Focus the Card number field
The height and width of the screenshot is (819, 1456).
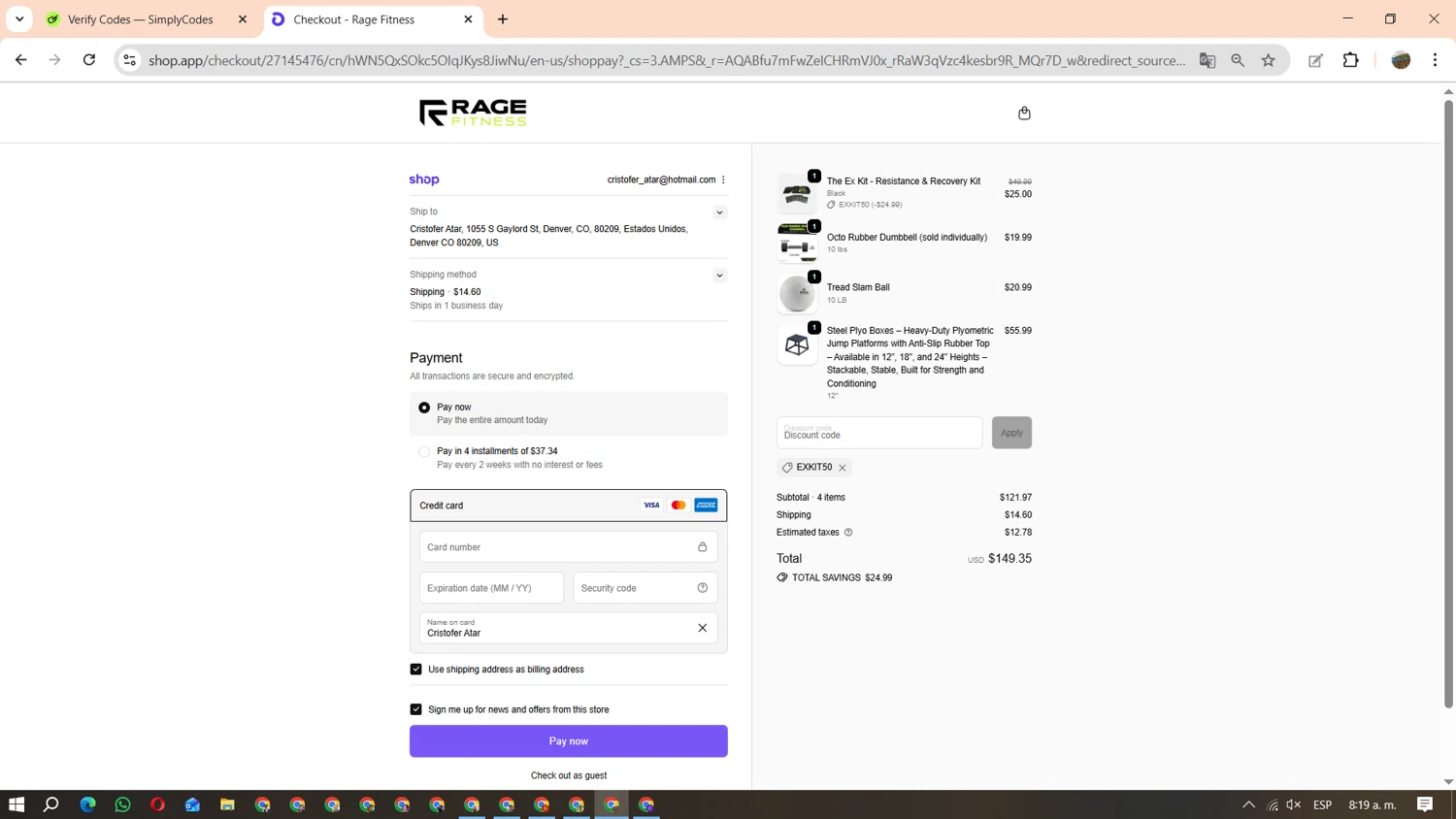pos(569,547)
